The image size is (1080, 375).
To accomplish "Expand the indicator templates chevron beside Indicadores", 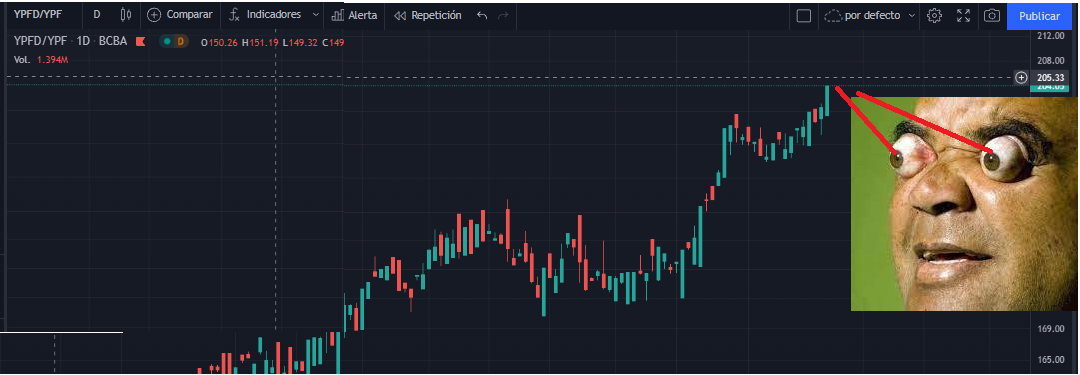I will coord(315,14).
